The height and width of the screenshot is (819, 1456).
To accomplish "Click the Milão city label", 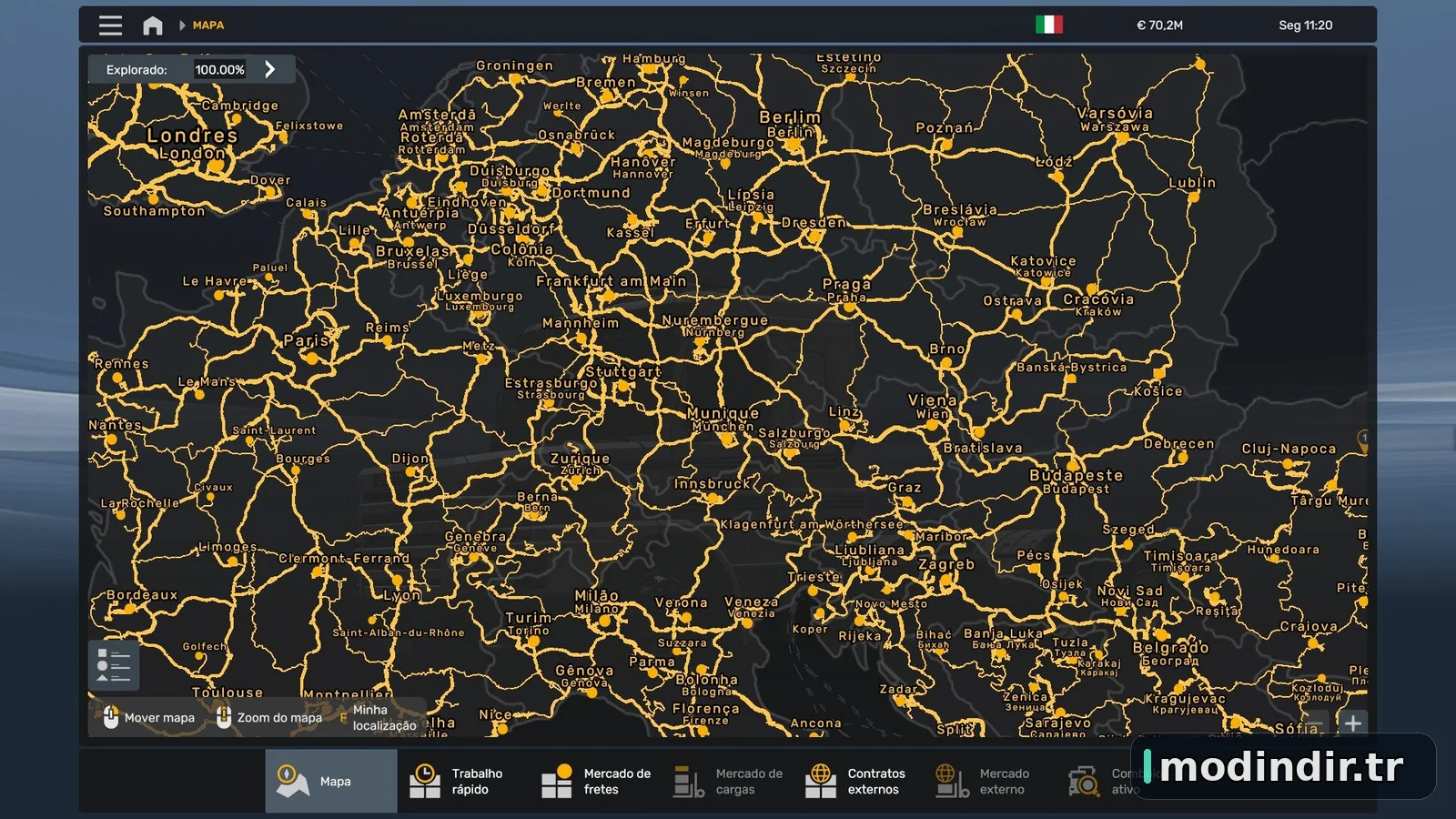I will click(x=597, y=596).
